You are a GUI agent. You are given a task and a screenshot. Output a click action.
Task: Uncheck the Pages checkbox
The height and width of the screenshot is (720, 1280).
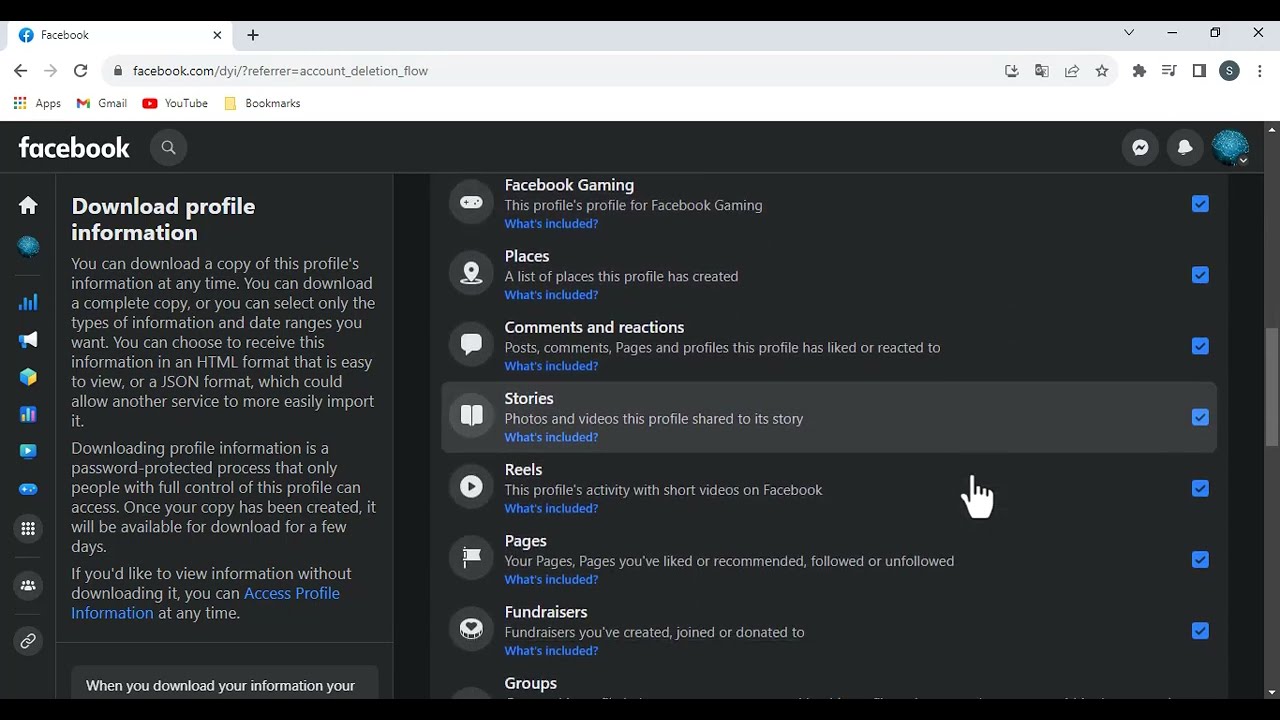[1200, 560]
